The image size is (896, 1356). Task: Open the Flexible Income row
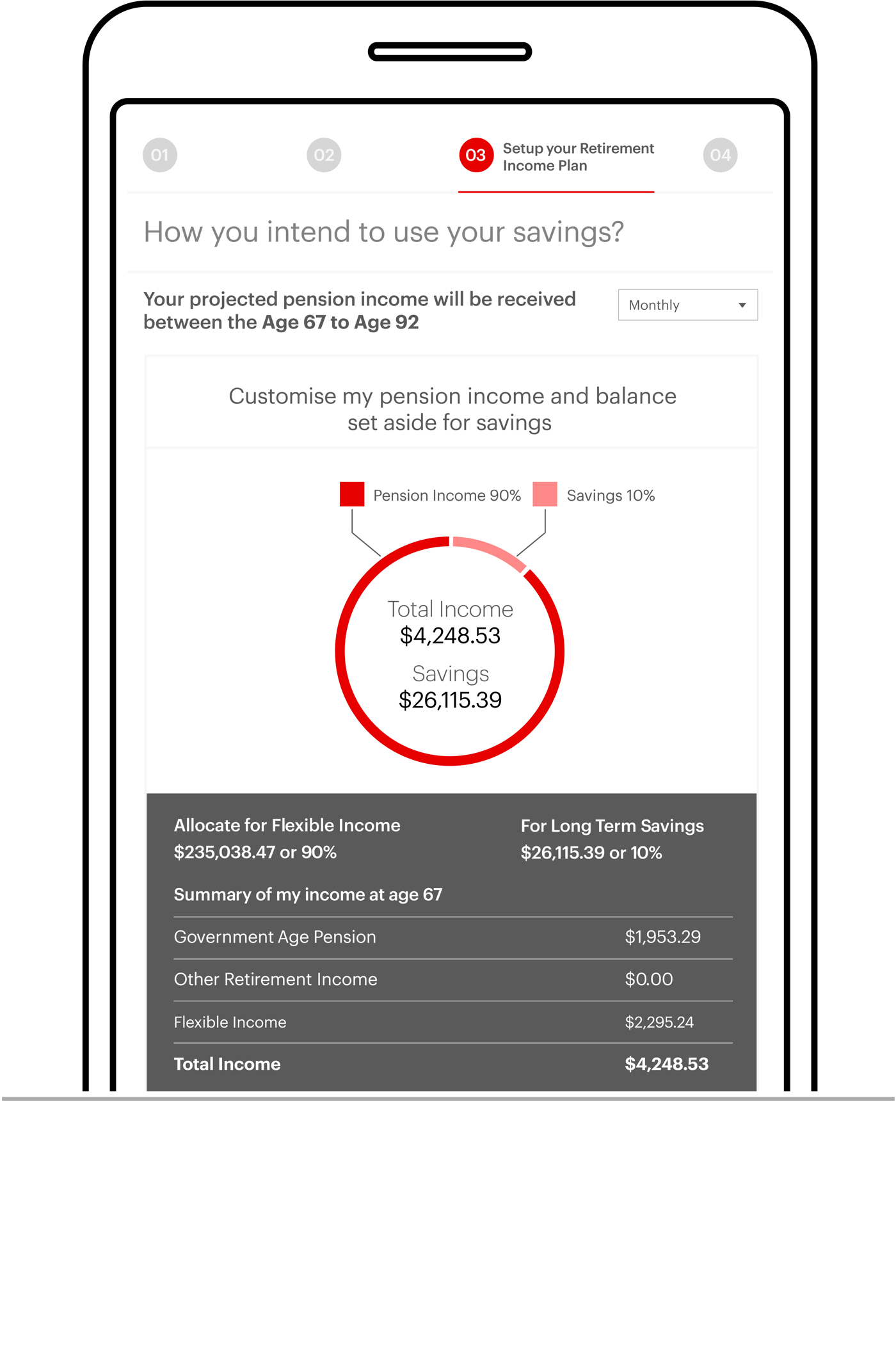[x=452, y=1022]
